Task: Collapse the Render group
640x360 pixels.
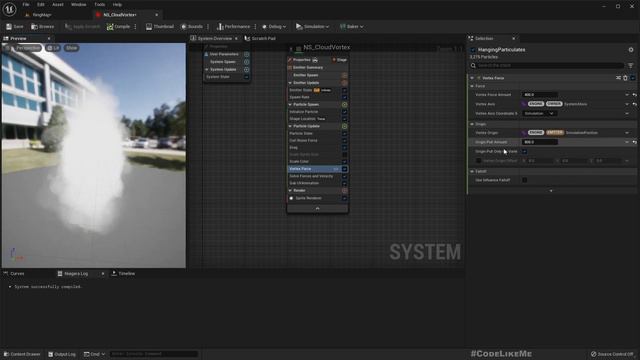Action: (x=290, y=190)
